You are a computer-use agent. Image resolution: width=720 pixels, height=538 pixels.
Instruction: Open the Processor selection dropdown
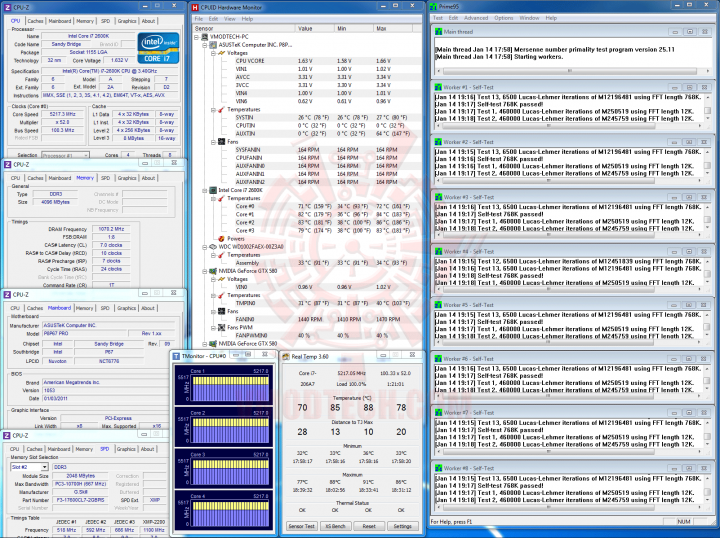85,155
